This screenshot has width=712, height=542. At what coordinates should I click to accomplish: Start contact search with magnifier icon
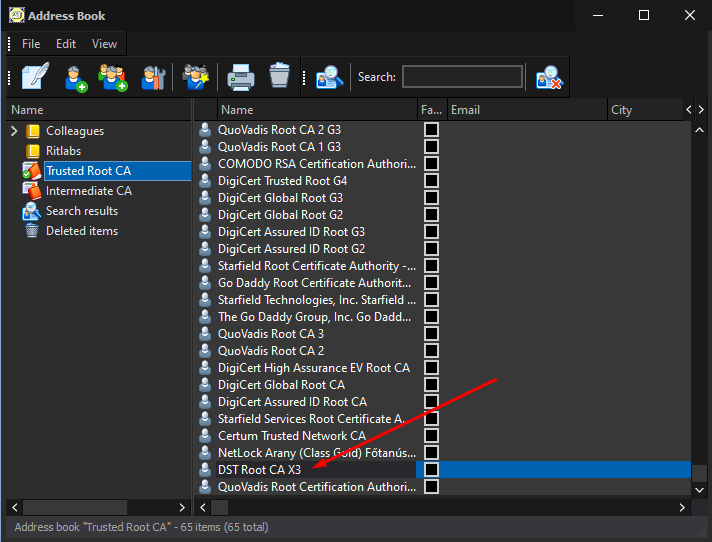click(330, 77)
